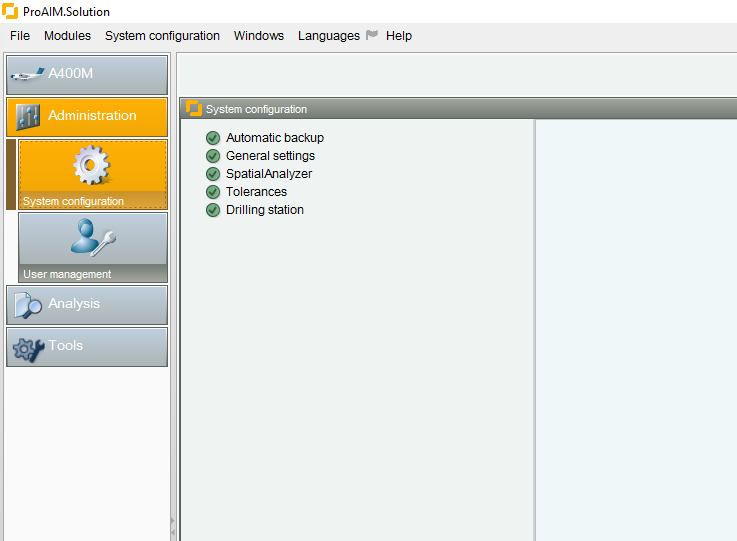The image size is (737, 541).
Task: Click the sidebar collapse arrows on the splitter
Action: click(172, 526)
